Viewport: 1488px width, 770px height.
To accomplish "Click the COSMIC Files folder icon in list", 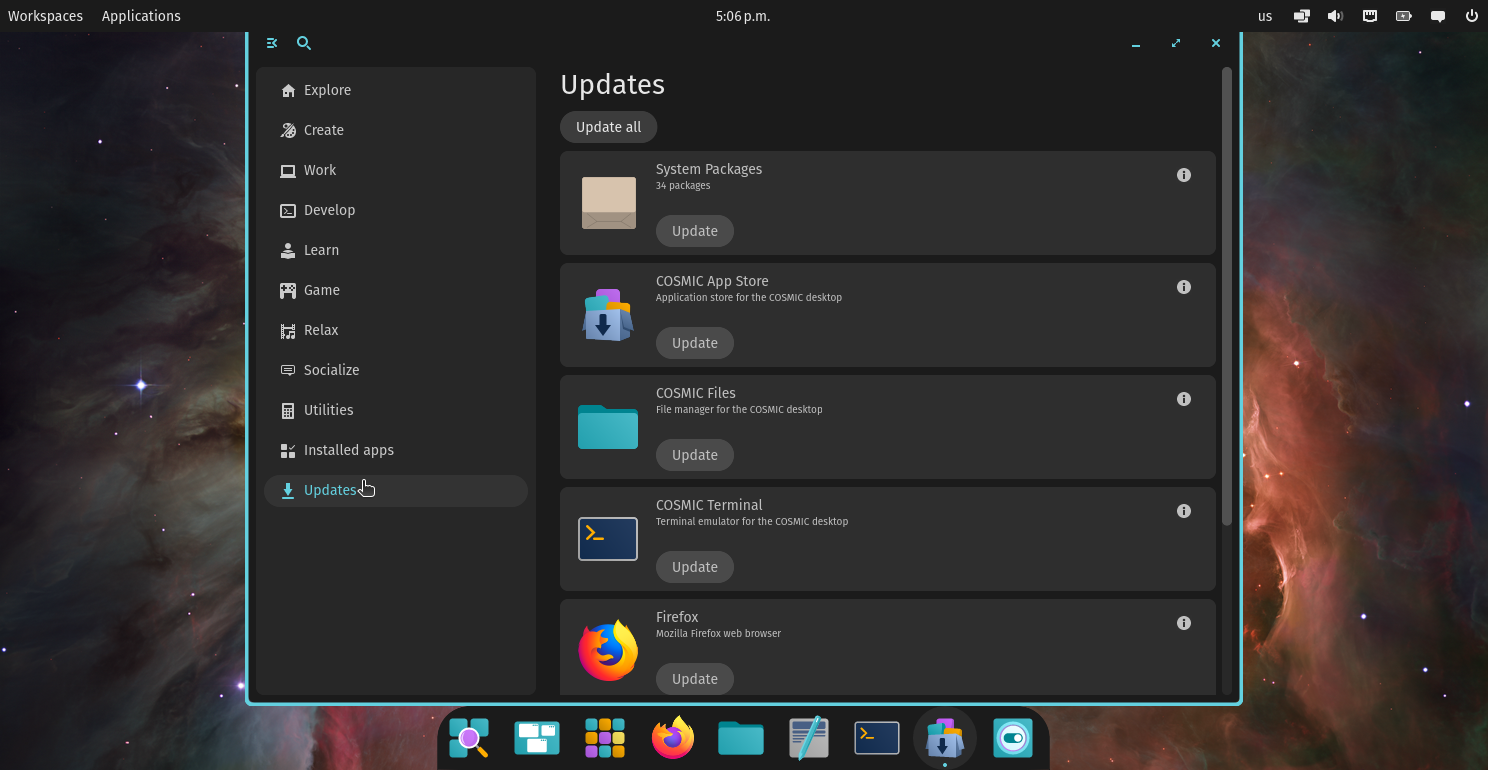I will [608, 427].
